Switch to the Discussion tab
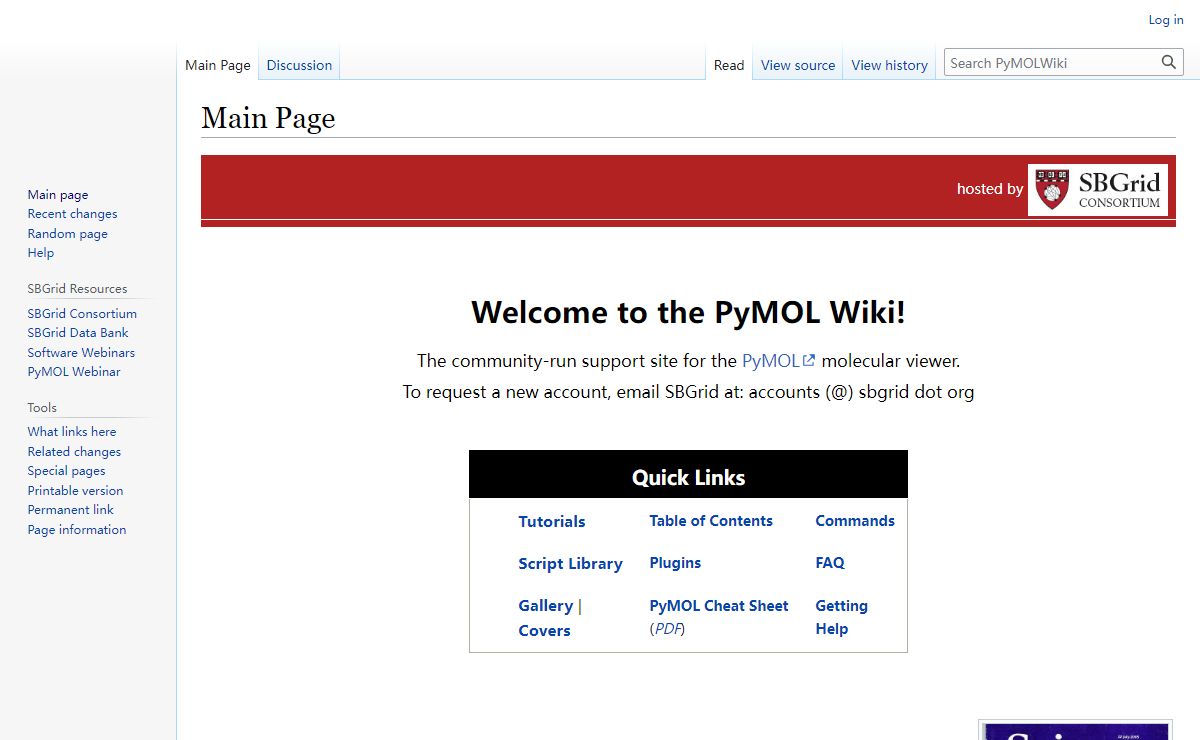The image size is (1200, 740). coord(299,65)
